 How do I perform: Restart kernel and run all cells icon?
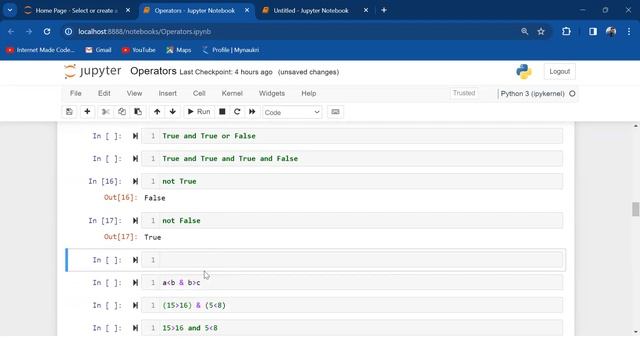tap(252, 112)
